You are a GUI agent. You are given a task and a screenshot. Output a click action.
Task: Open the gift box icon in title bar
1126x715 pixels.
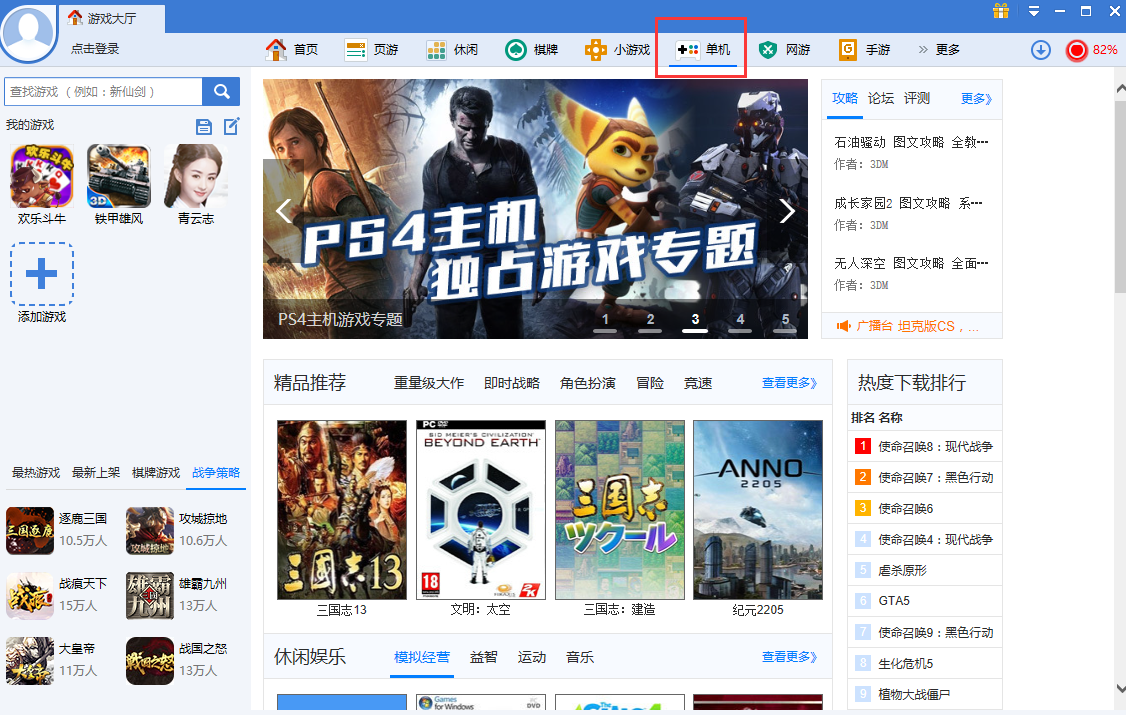1001,11
